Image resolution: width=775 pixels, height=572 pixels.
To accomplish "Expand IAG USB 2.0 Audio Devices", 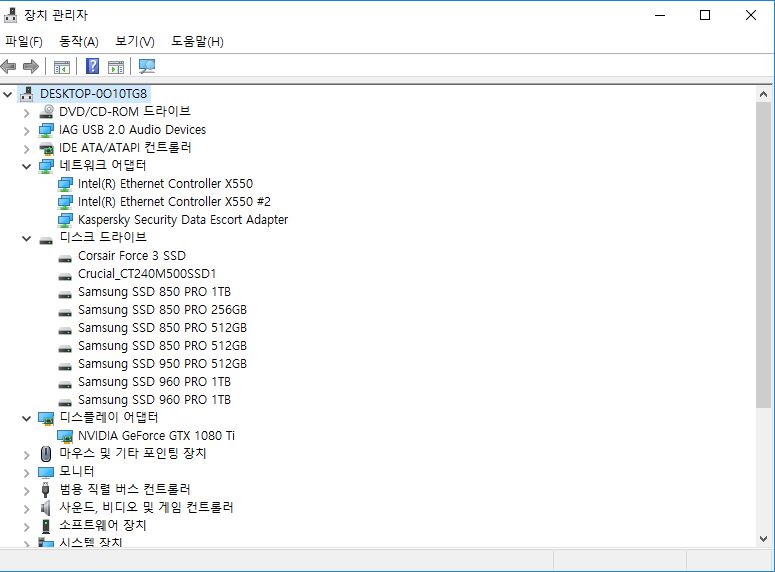I will 27,131.
